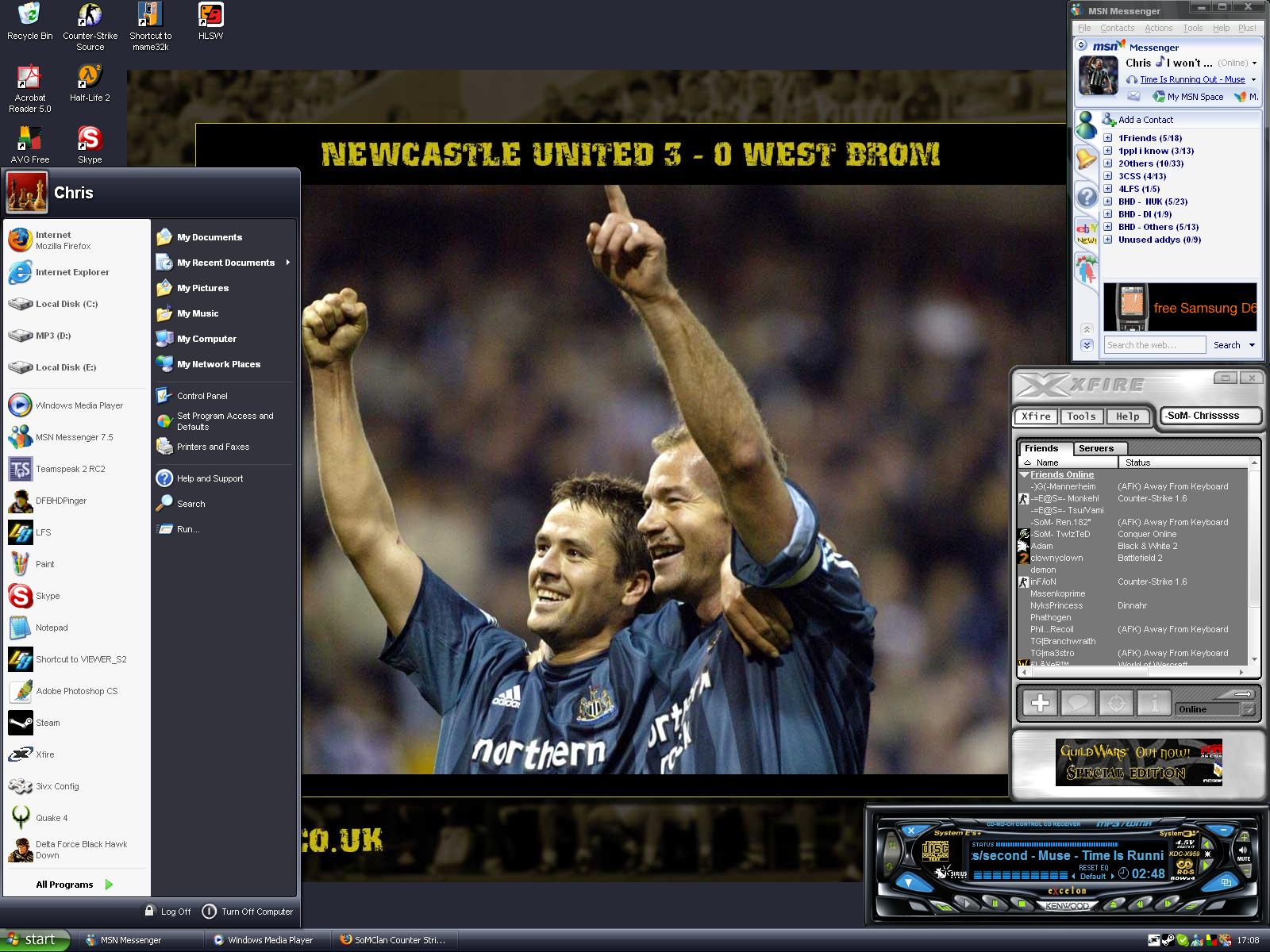Open the Plus! menu in MSN Messenger
The height and width of the screenshot is (952, 1270).
(x=1247, y=28)
